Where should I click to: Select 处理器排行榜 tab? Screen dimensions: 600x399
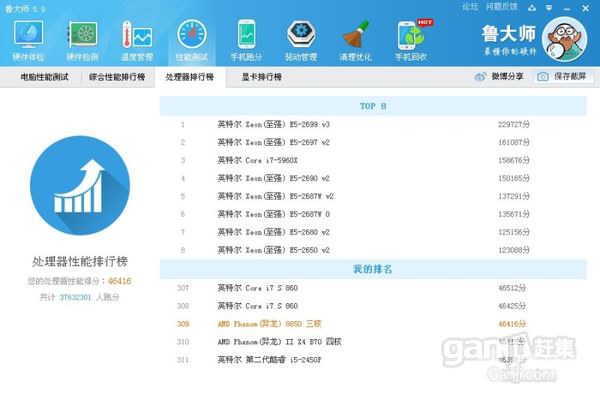tap(190, 77)
